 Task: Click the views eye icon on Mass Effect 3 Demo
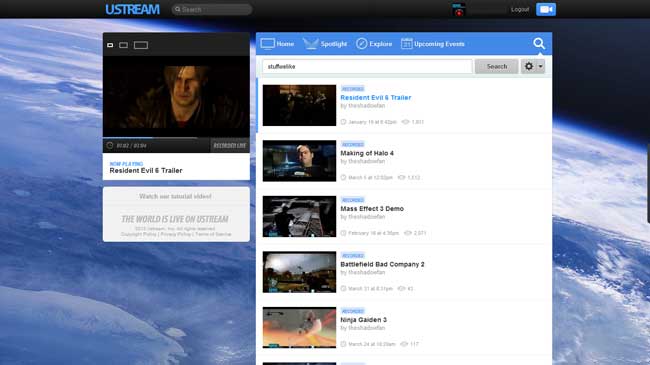click(407, 233)
